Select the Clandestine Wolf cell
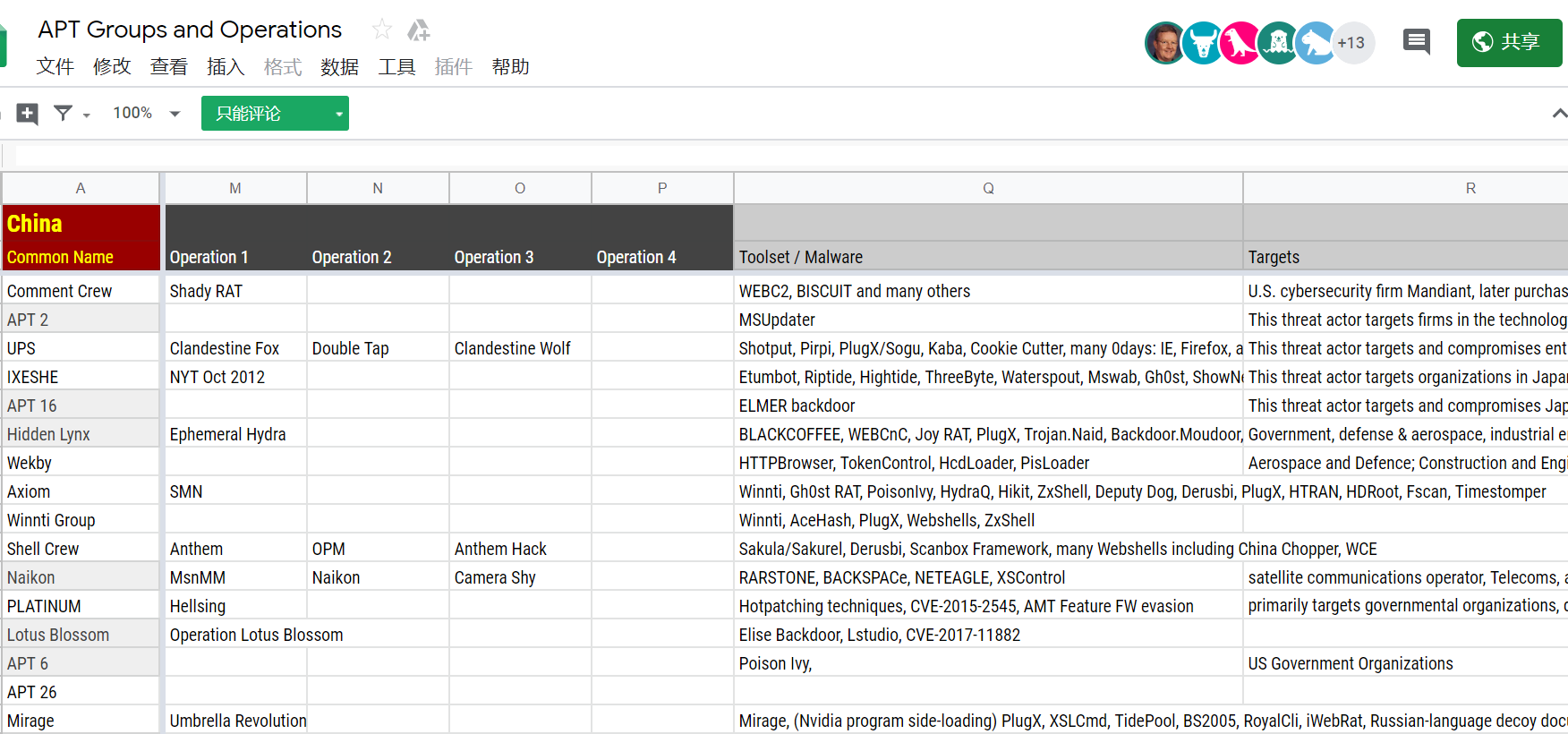The image size is (1568, 734). [x=520, y=348]
